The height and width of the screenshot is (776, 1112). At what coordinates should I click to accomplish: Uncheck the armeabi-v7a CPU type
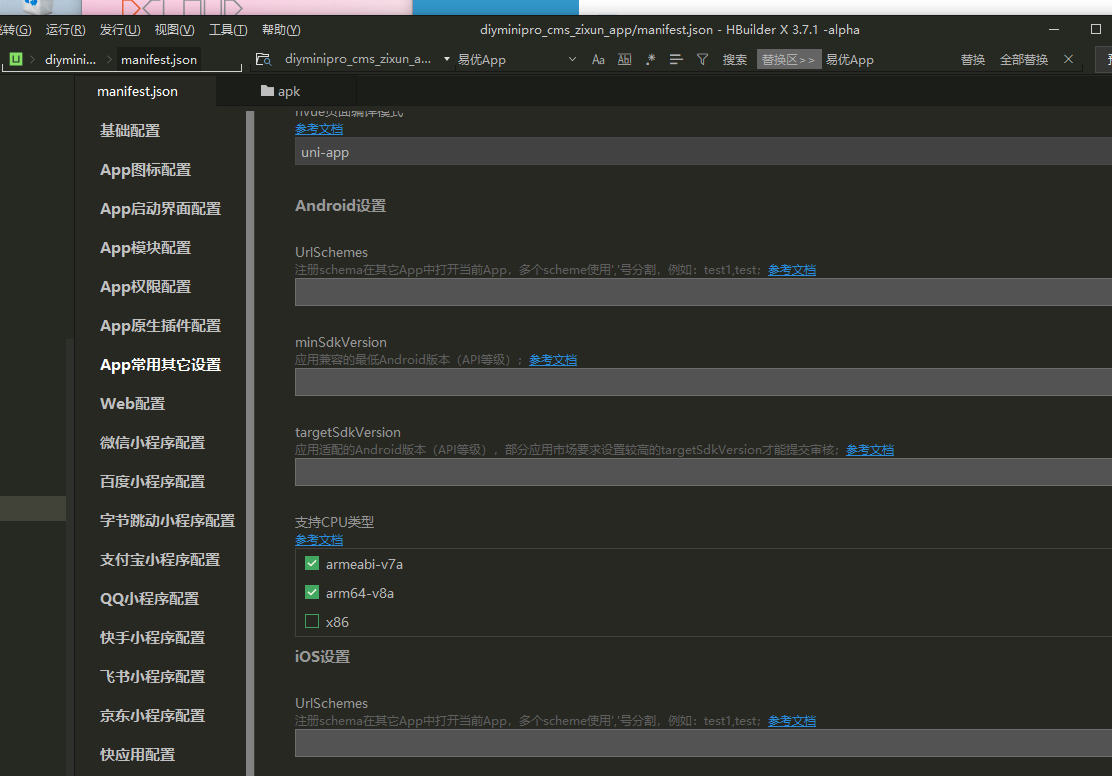pyautogui.click(x=312, y=564)
